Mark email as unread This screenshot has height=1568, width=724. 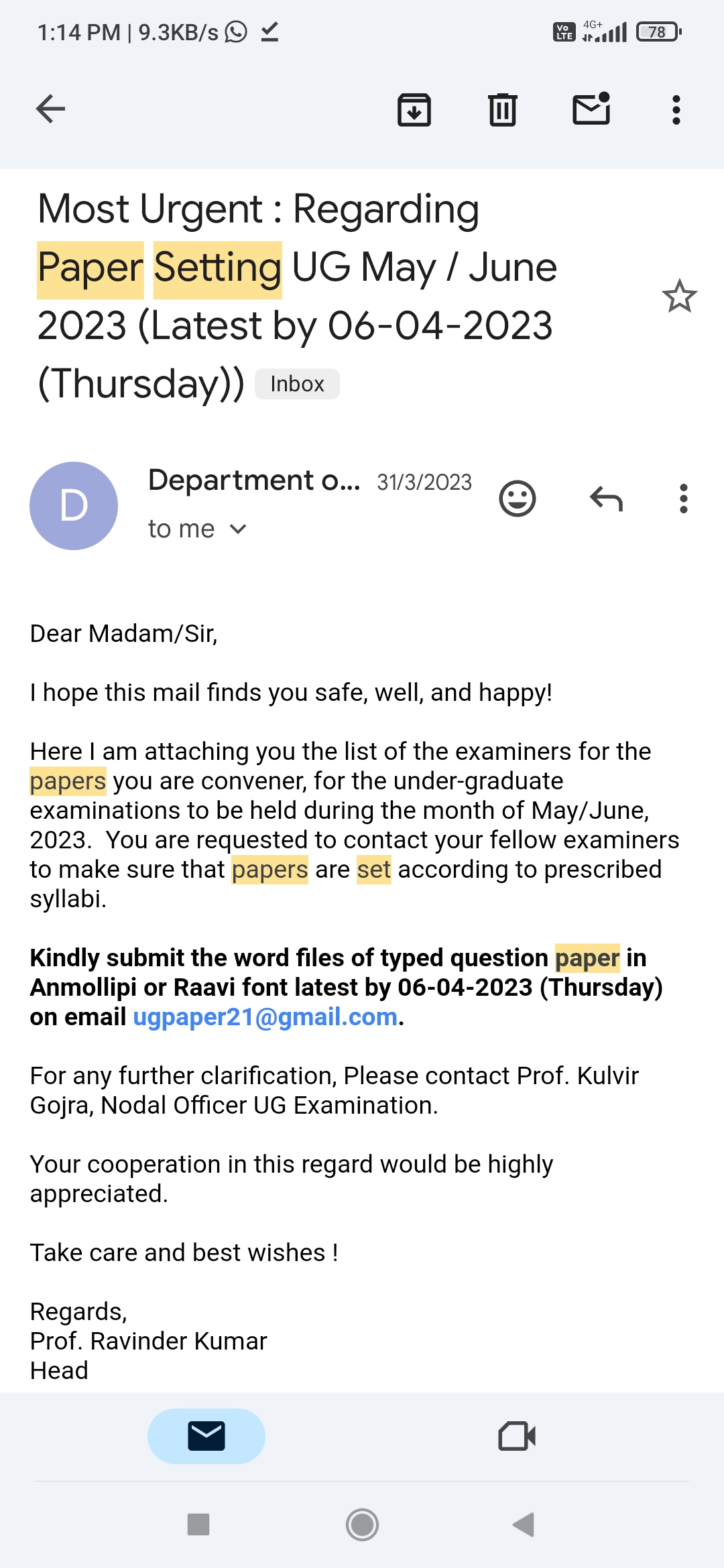click(591, 109)
